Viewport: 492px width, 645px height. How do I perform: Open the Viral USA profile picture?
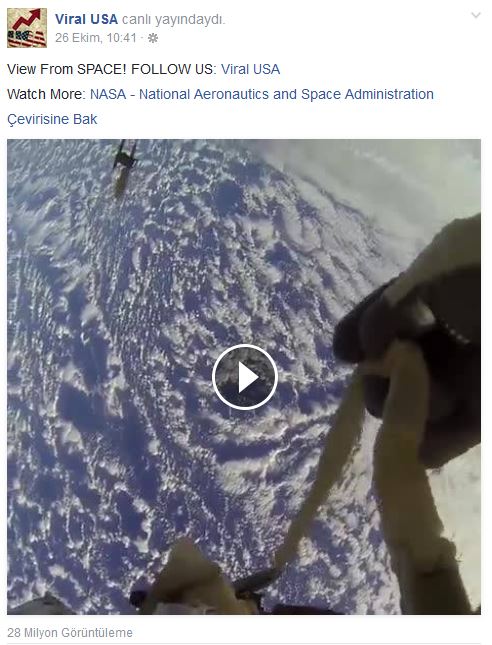click(x=27, y=28)
